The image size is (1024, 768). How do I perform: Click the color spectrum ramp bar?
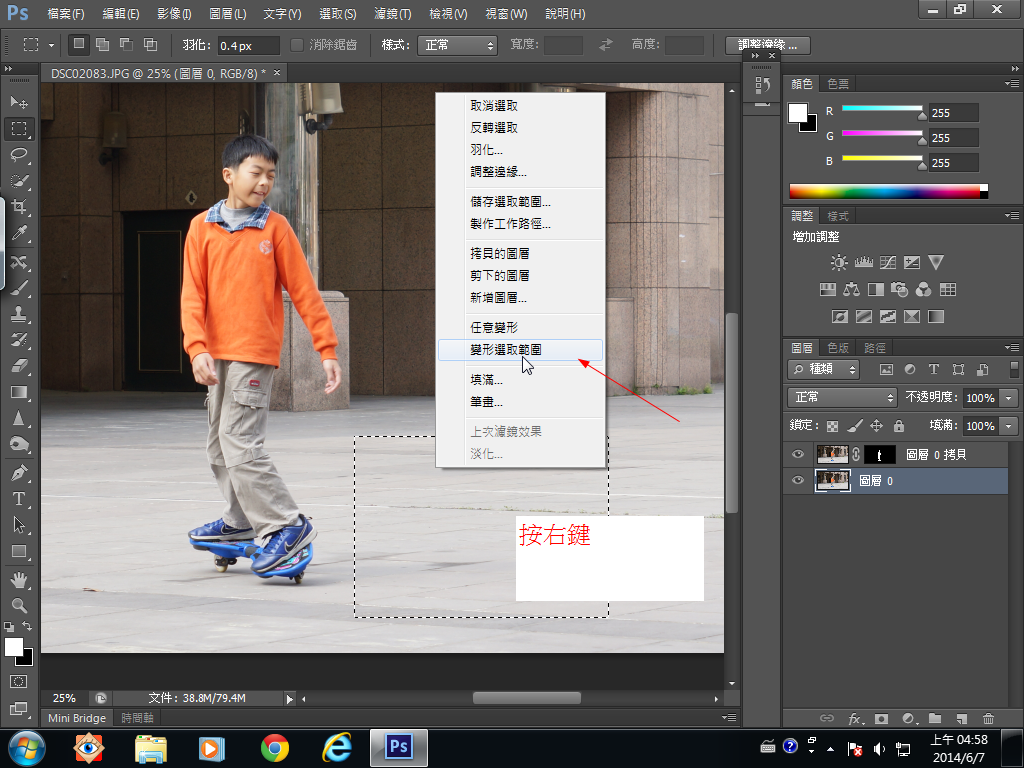click(x=885, y=191)
